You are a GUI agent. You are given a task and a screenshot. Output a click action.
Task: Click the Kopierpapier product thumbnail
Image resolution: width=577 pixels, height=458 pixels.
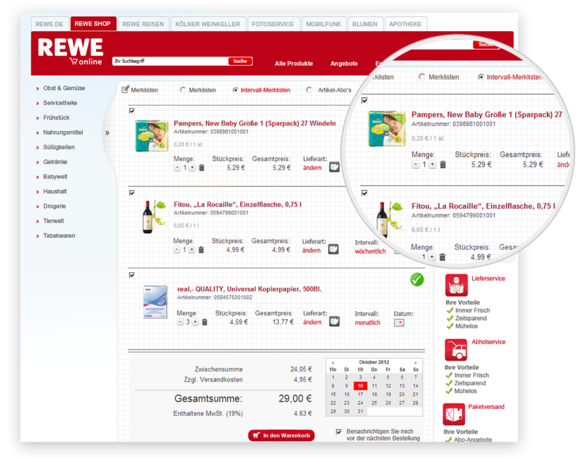click(155, 302)
